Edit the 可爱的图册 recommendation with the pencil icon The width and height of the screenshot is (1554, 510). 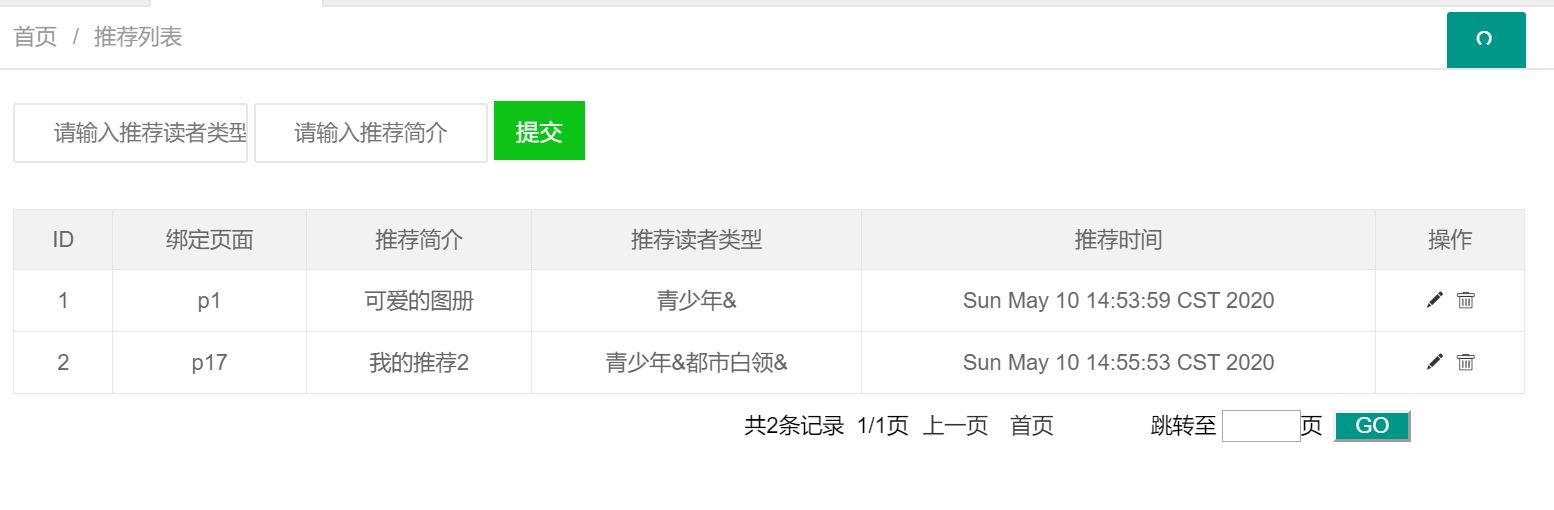1435,300
